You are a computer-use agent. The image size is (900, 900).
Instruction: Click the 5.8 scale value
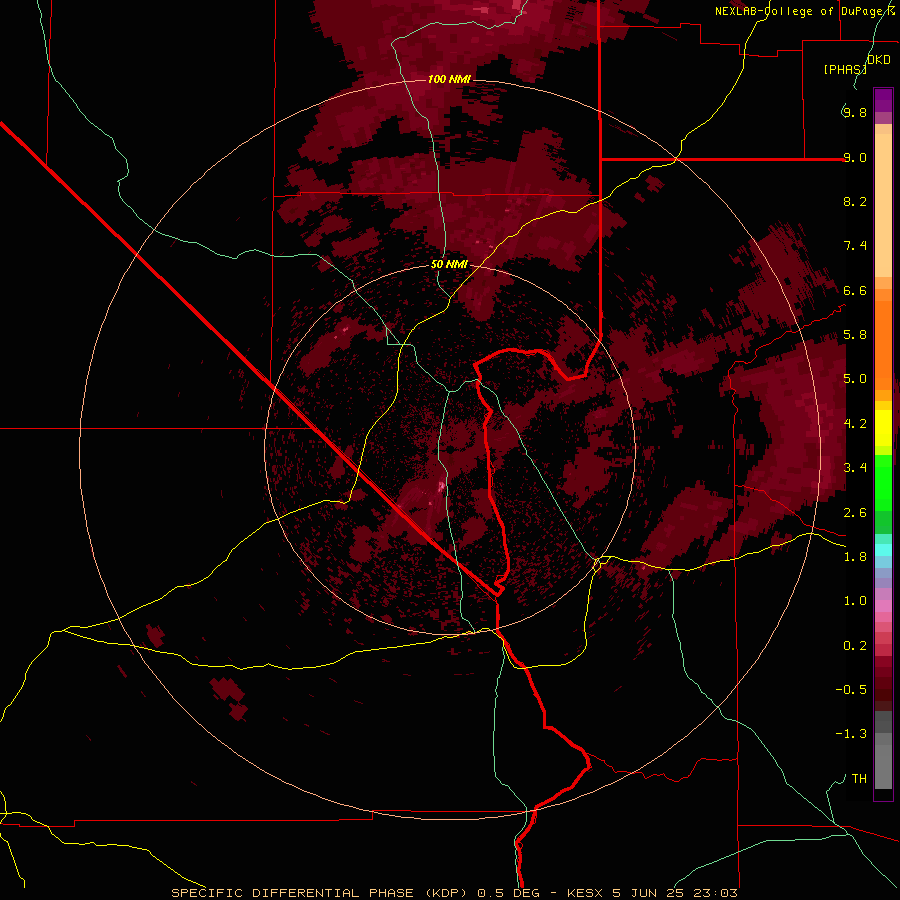855,335
